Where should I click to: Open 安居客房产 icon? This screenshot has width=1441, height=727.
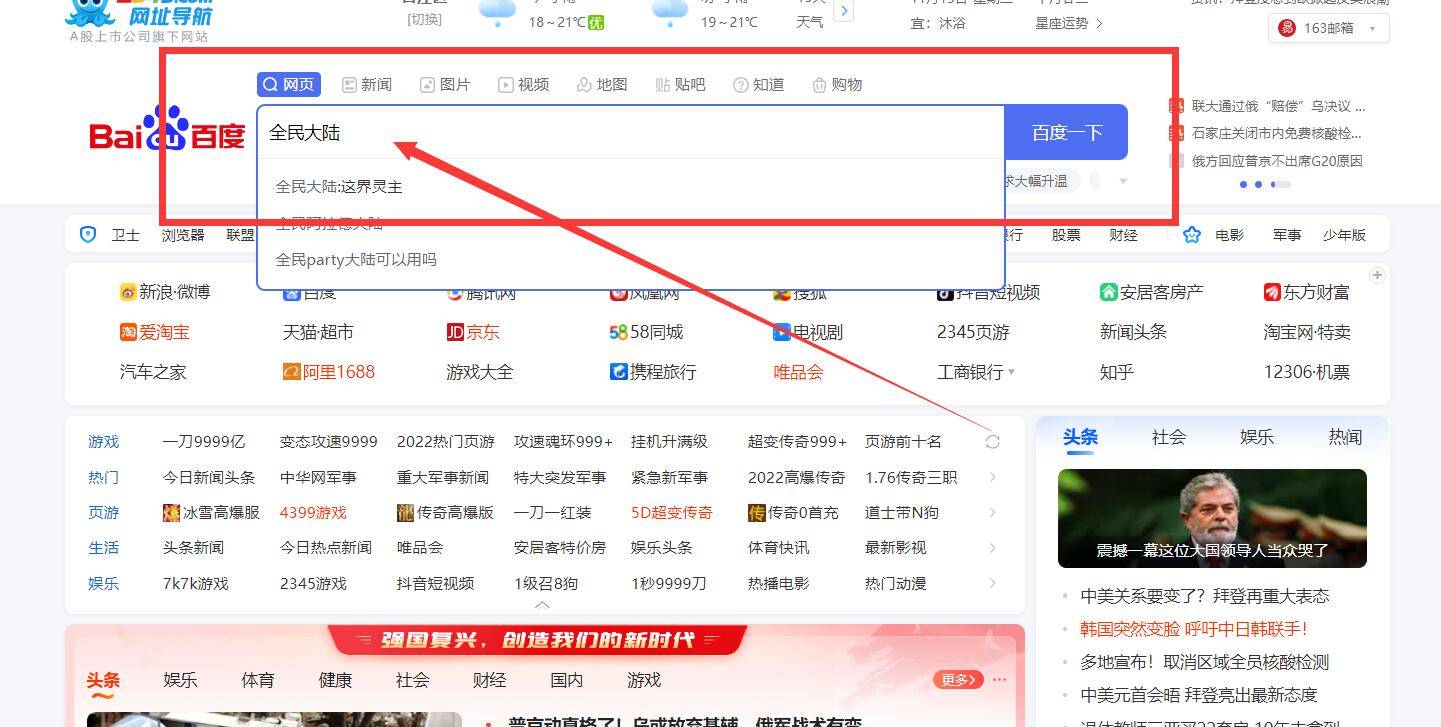click(1108, 292)
